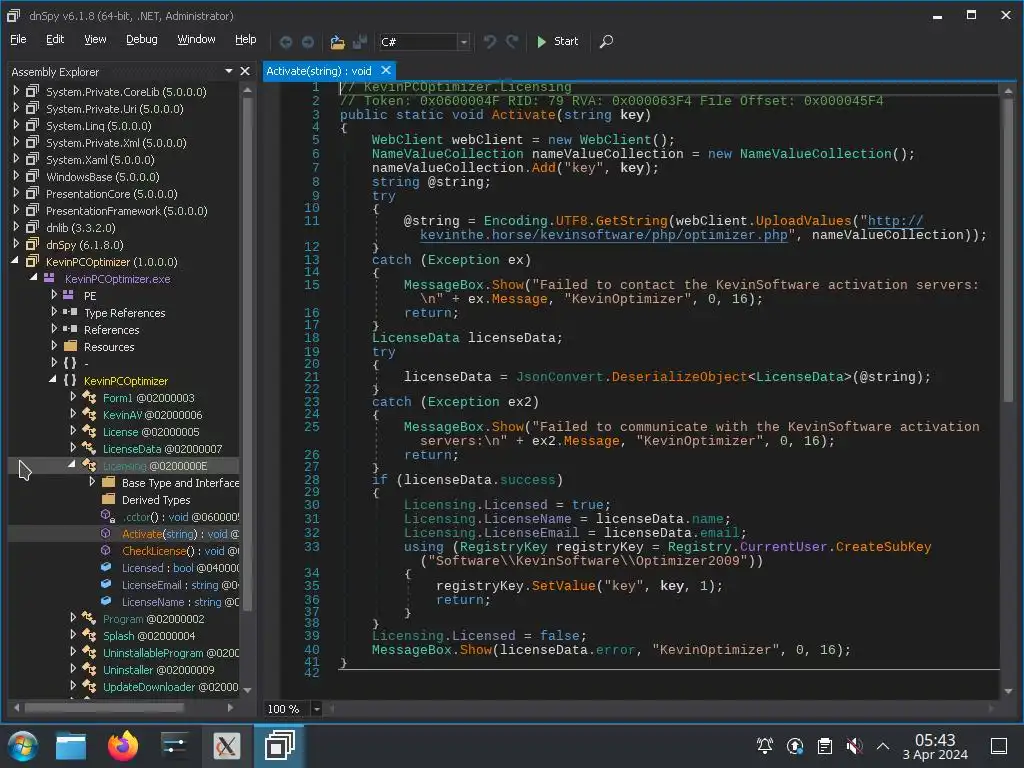Open the search magnifier tool

click(606, 42)
